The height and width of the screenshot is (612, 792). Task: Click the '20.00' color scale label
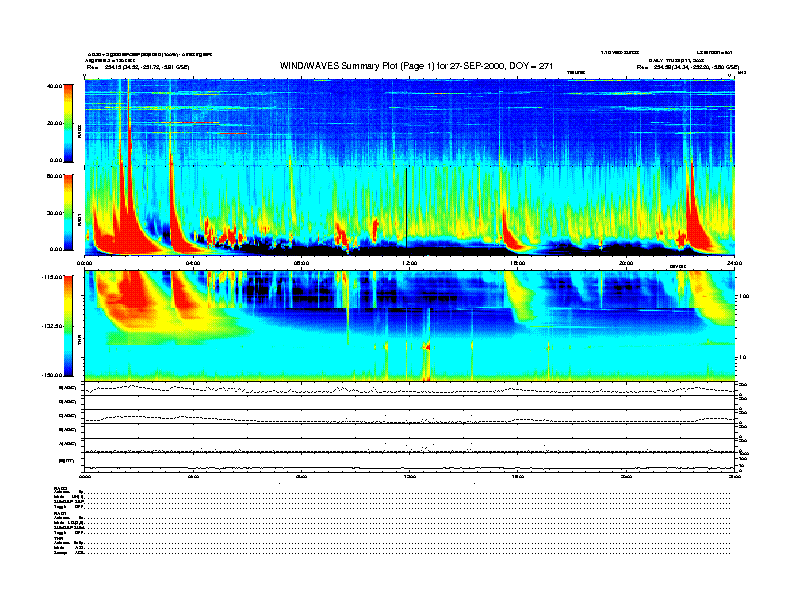pos(54,123)
